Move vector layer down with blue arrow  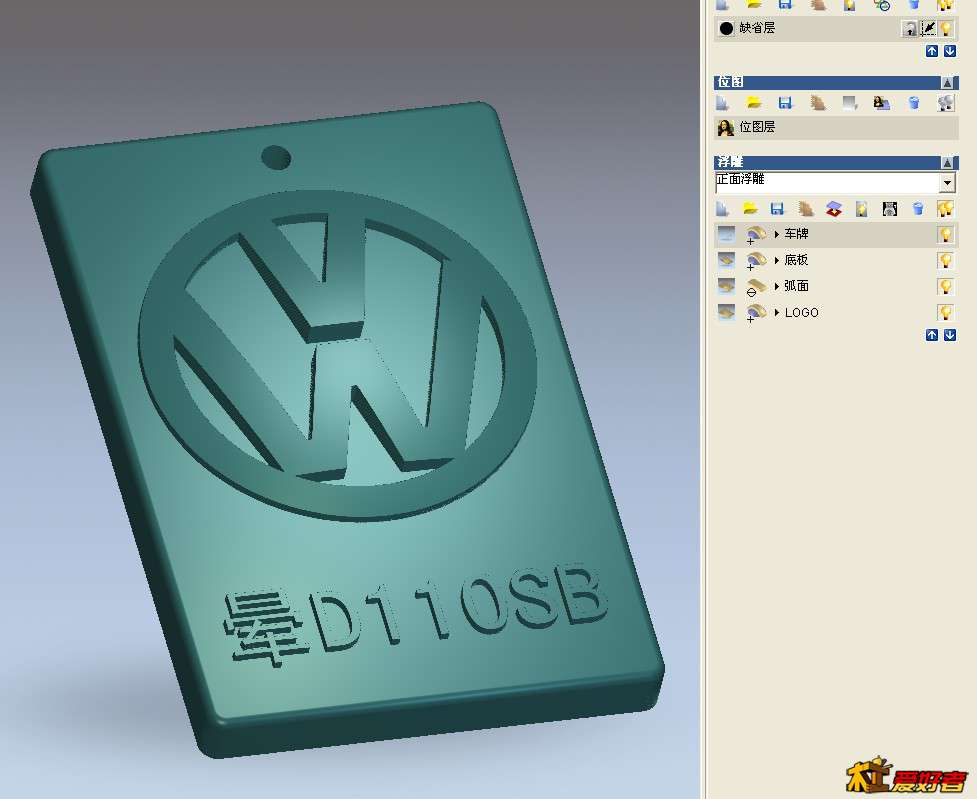tap(950, 51)
